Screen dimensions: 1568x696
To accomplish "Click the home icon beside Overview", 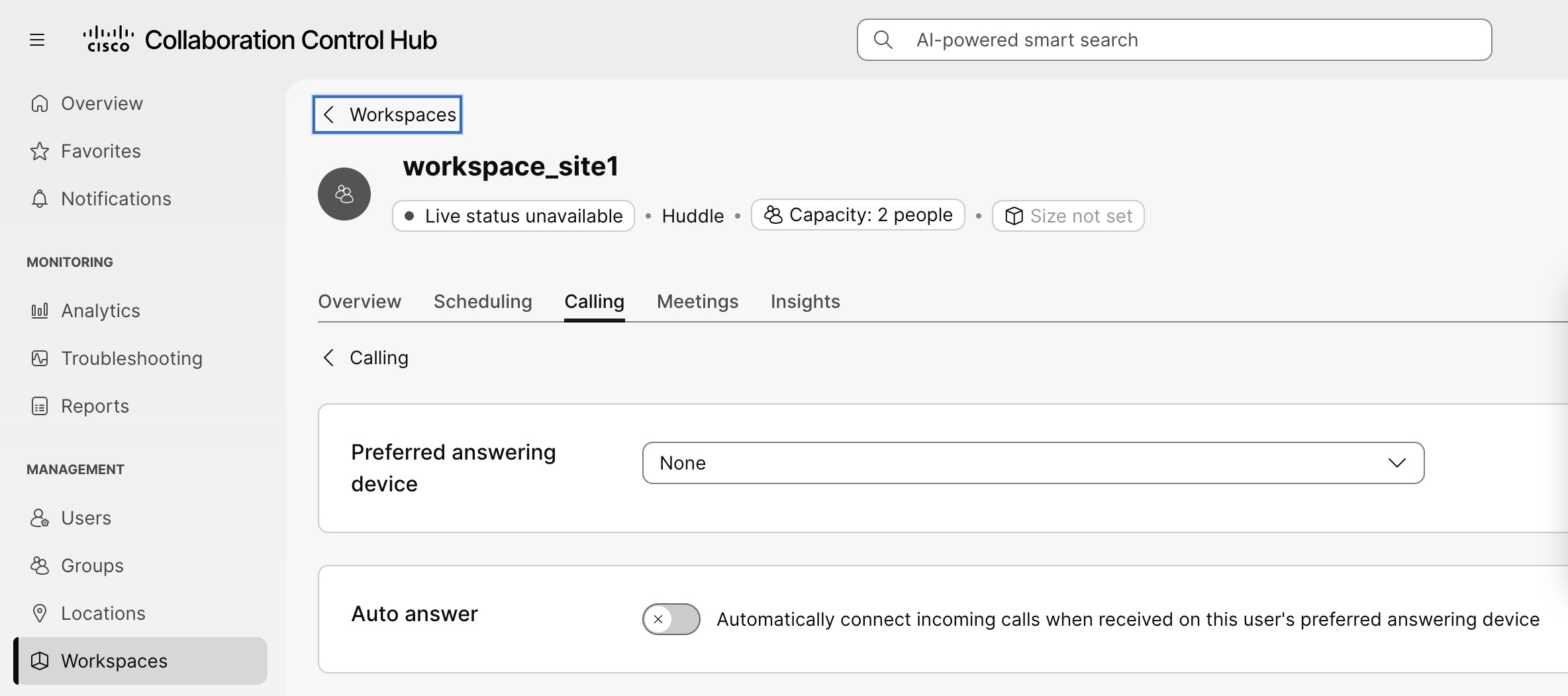I will 40,103.
